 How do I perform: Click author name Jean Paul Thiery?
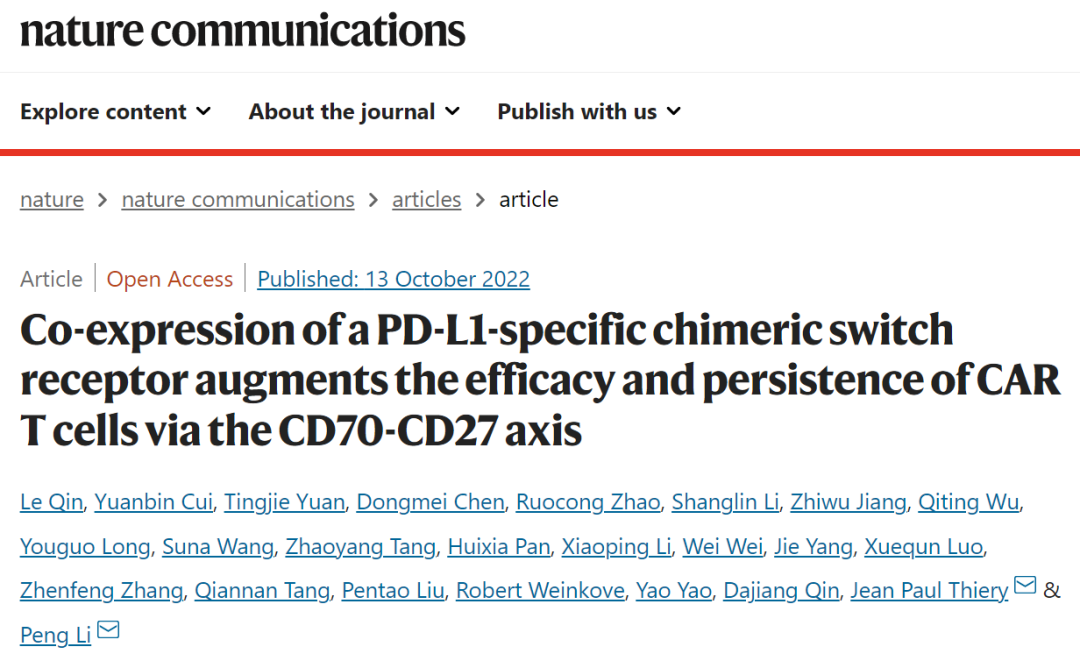coord(929,590)
